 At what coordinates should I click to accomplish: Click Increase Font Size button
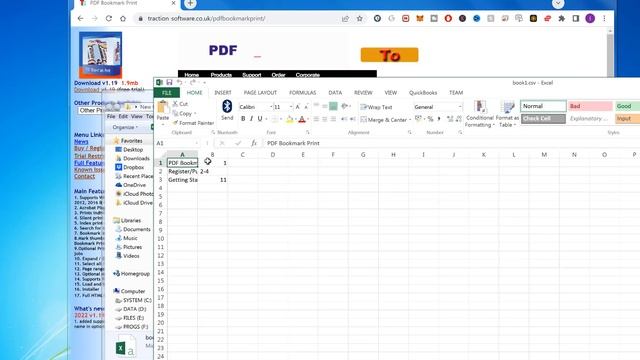click(298, 107)
